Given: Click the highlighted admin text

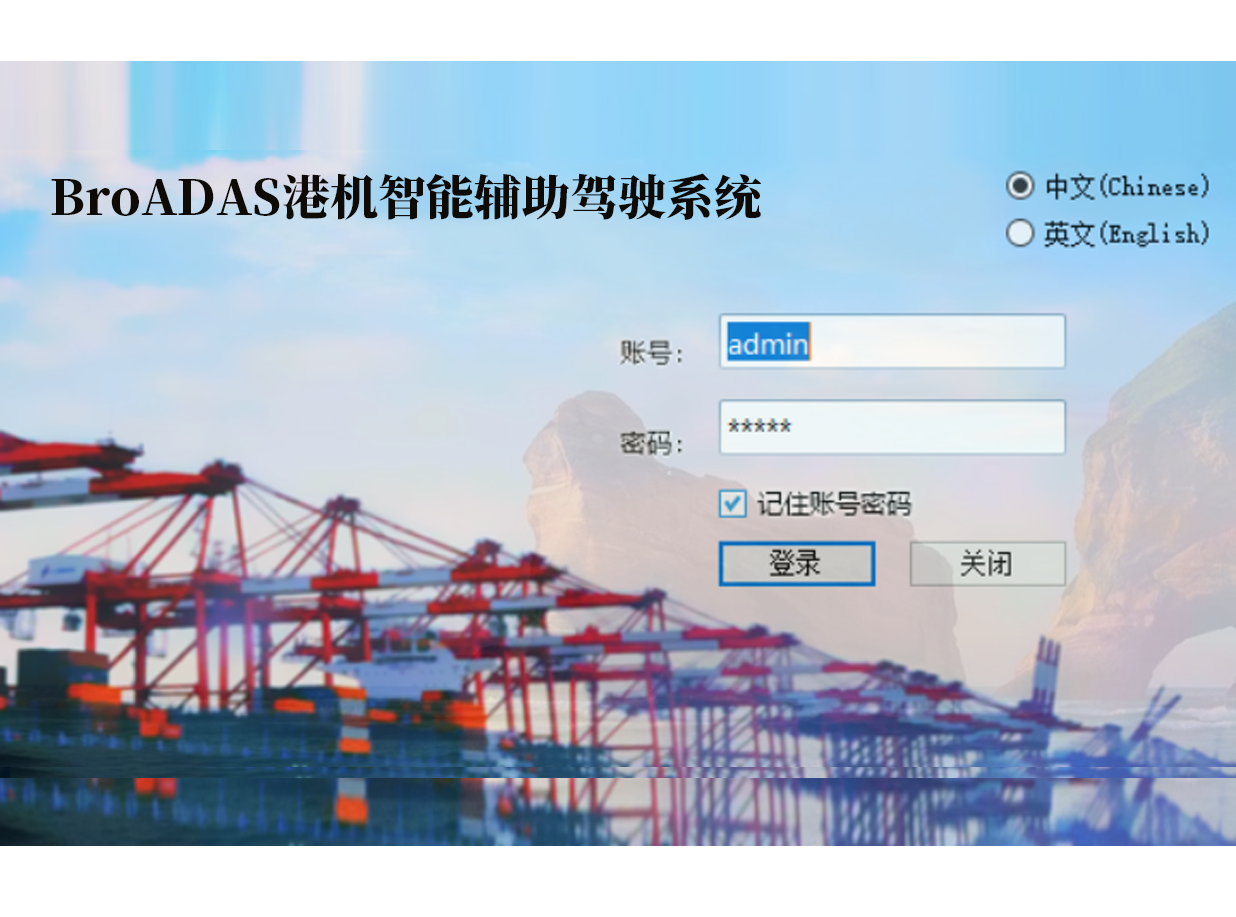Looking at the screenshot, I should coord(768,344).
